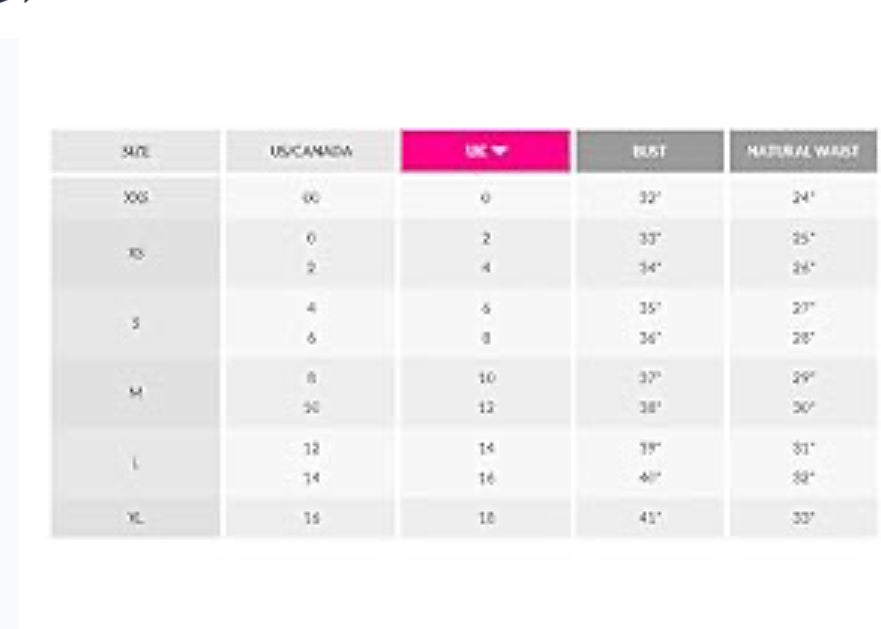Select natural waist 24" cell

click(803, 197)
